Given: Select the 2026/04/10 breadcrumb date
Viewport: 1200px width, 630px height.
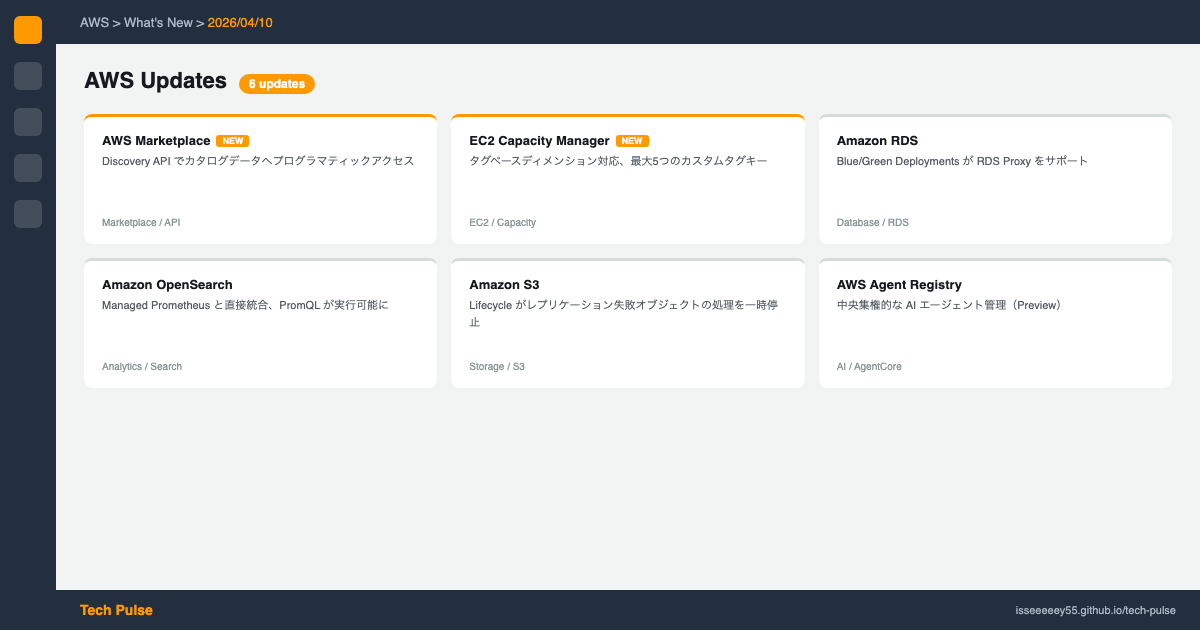Looking at the screenshot, I should pos(240,22).
